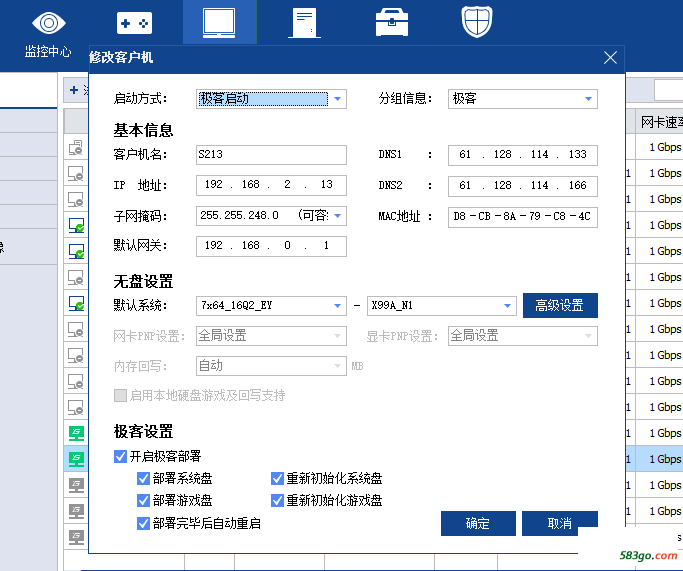Click the 网卡速率 column header

(661, 122)
